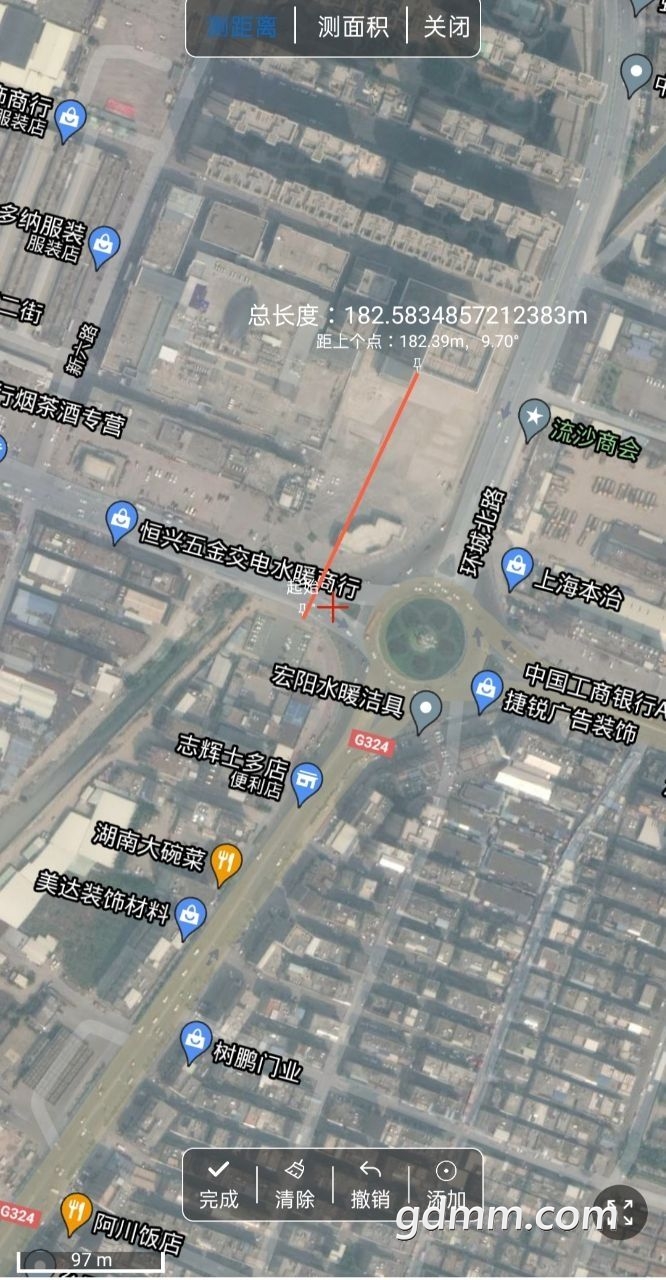Screen dimensions: 666x1280
Task: Tap 完成 checkmark to finish measuring
Action: [219, 1185]
